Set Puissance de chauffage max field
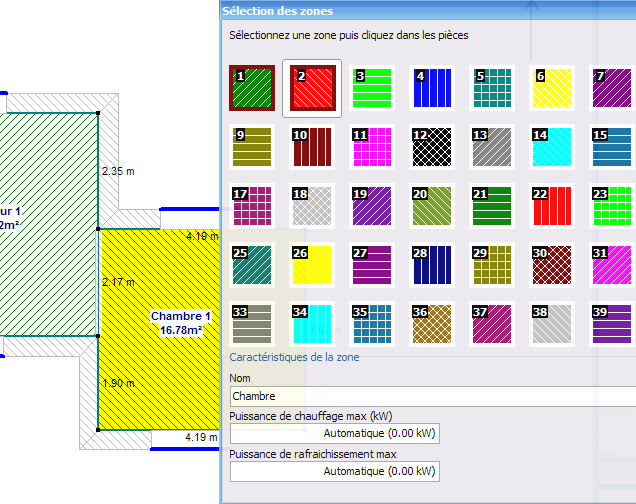Screen dimensions: 636x504 tap(335, 433)
